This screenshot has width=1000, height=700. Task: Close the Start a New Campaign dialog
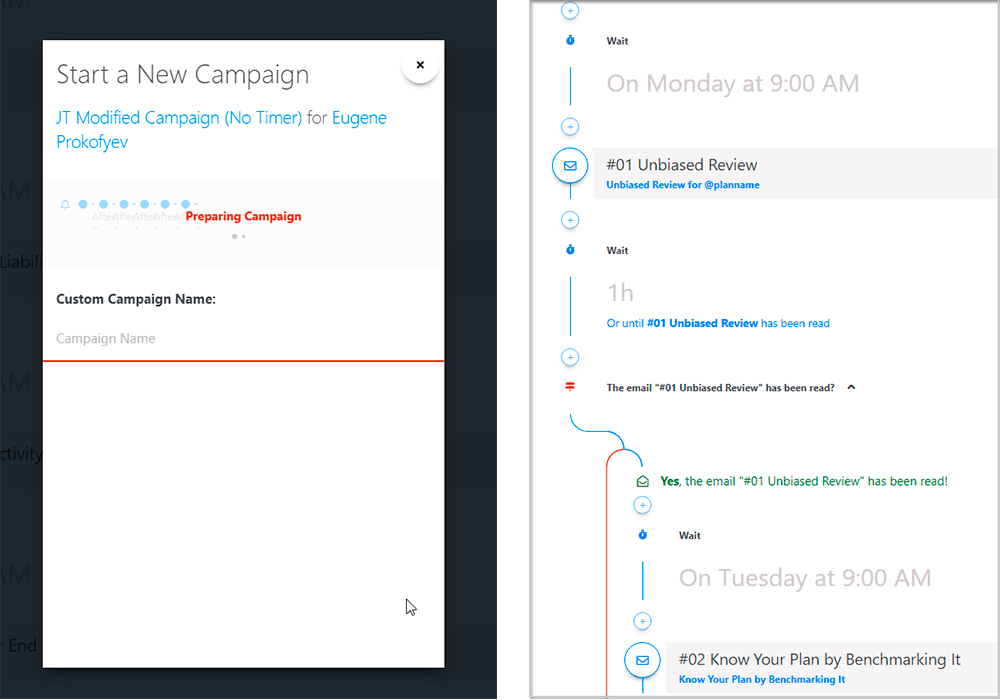coord(420,65)
